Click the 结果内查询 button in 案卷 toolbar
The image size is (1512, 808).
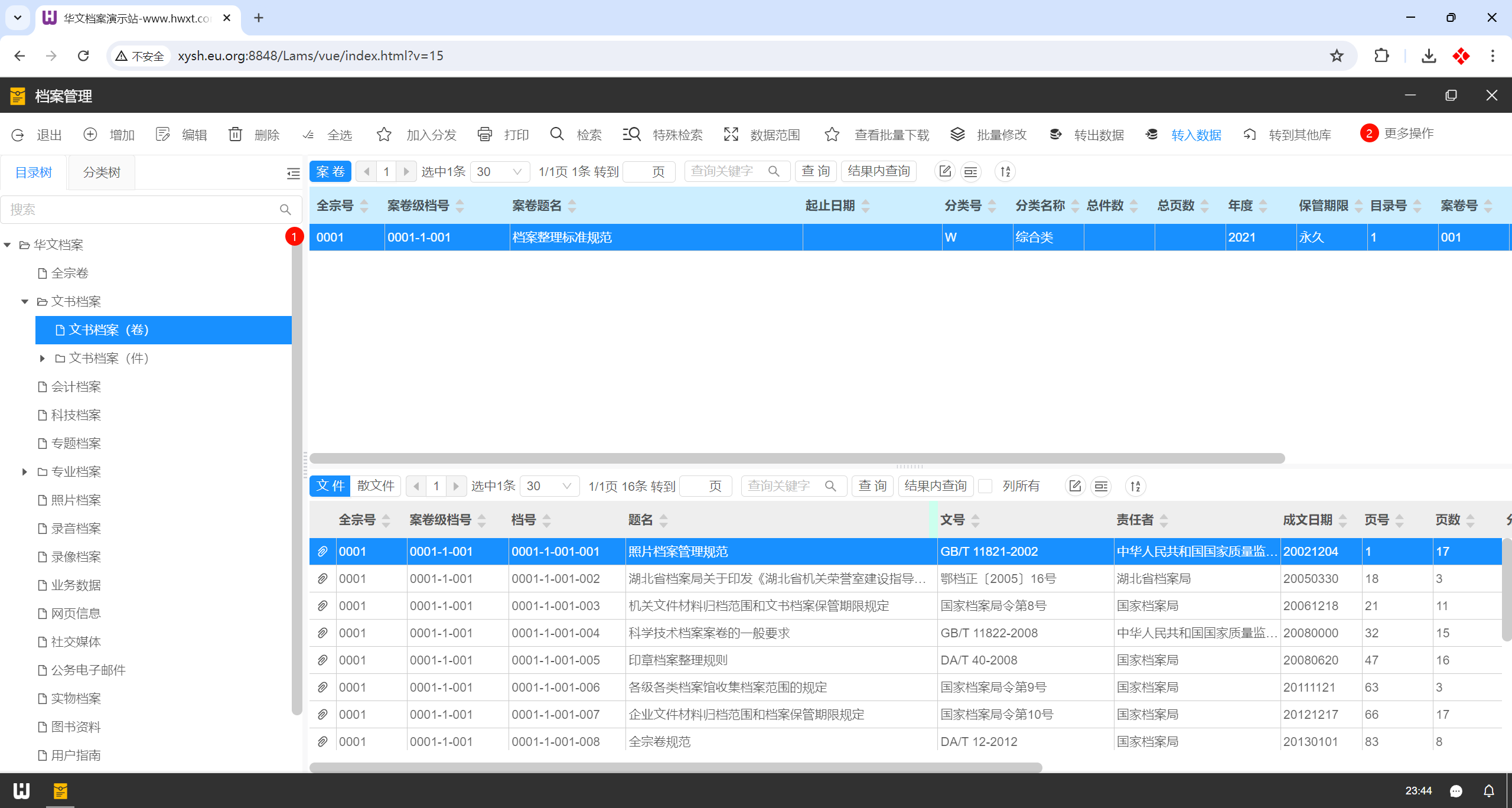(x=878, y=171)
